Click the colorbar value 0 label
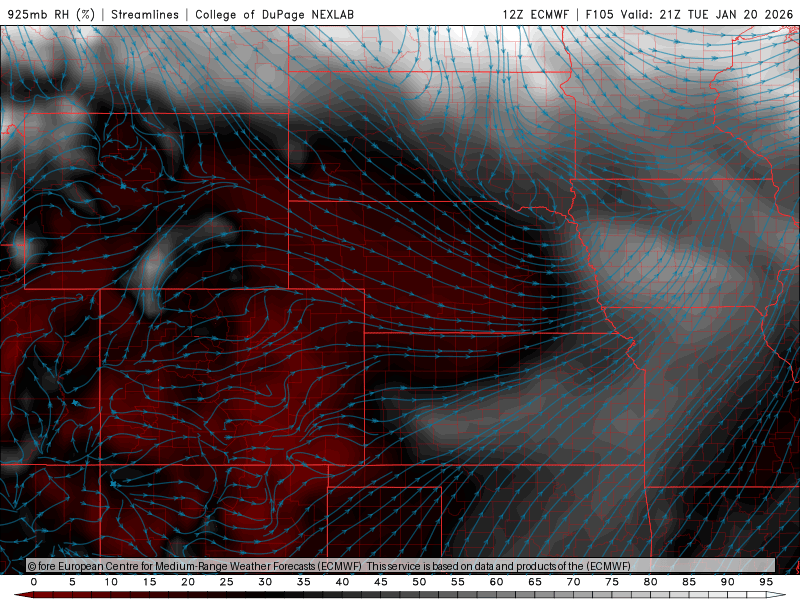This screenshot has width=800, height=600. tap(34, 582)
